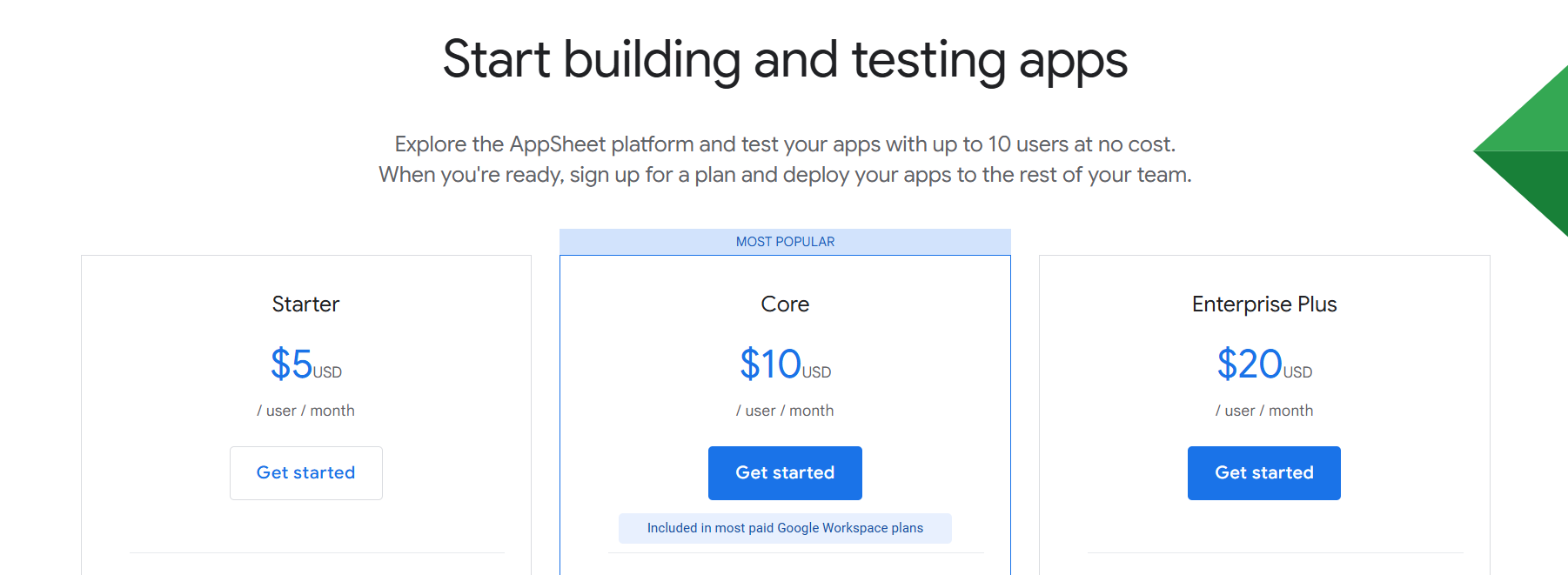Click Get started under the Core plan
Screen dimensions: 1568x575
[785, 472]
